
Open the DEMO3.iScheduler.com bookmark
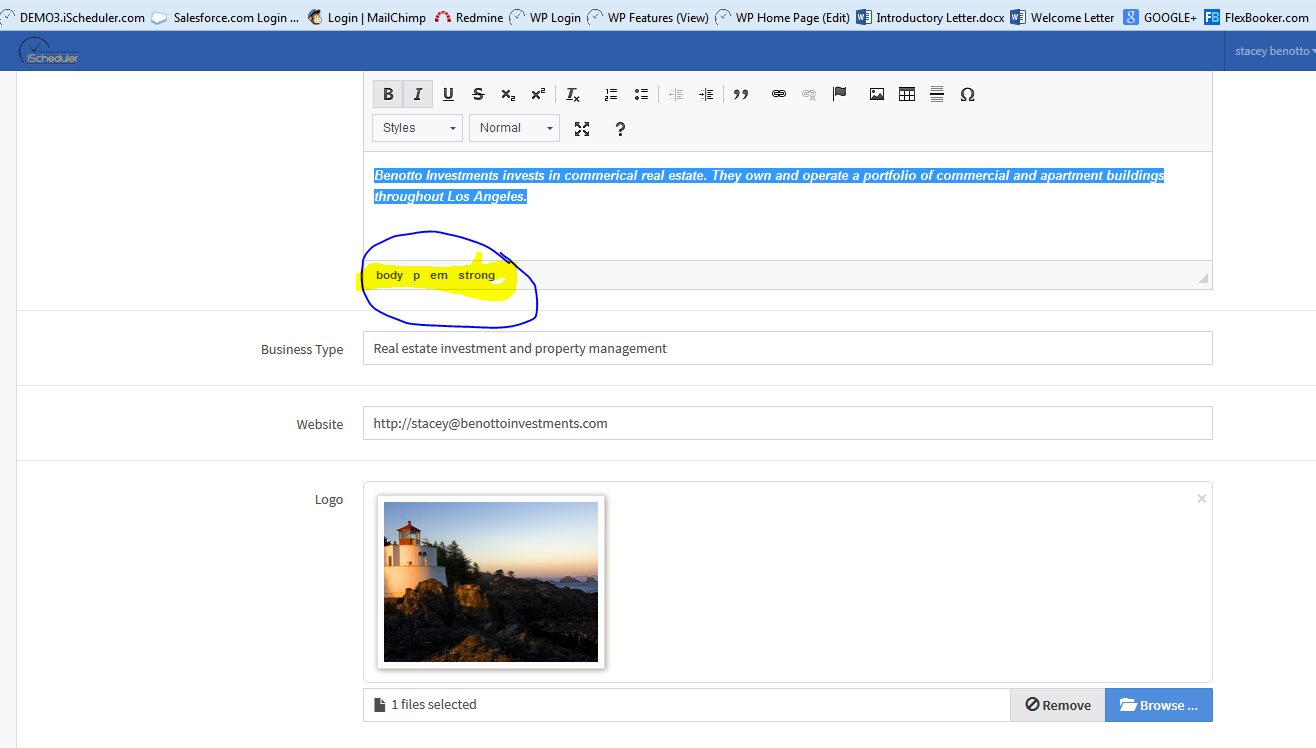[x=73, y=17]
